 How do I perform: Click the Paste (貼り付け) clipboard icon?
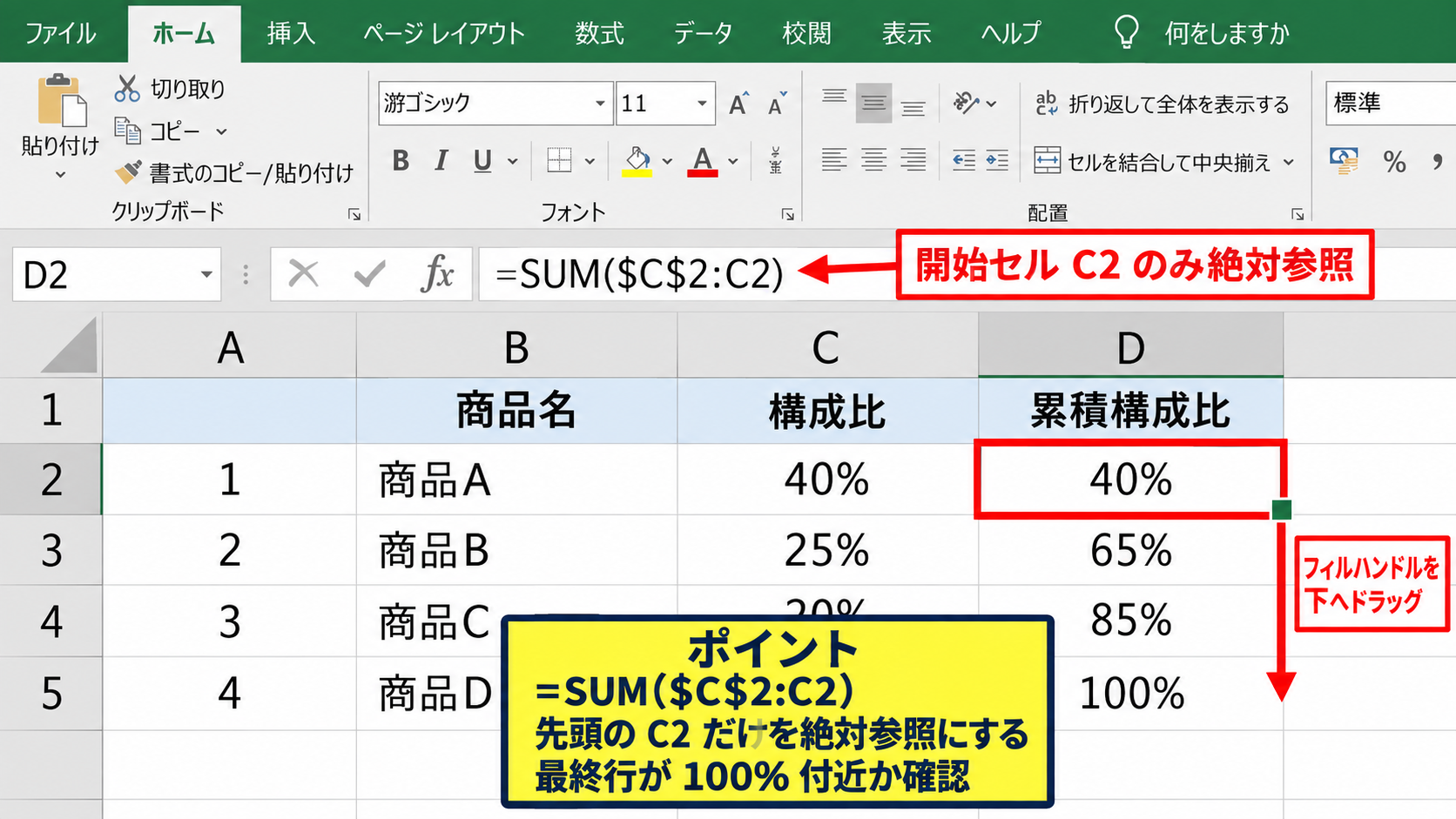coord(61,100)
